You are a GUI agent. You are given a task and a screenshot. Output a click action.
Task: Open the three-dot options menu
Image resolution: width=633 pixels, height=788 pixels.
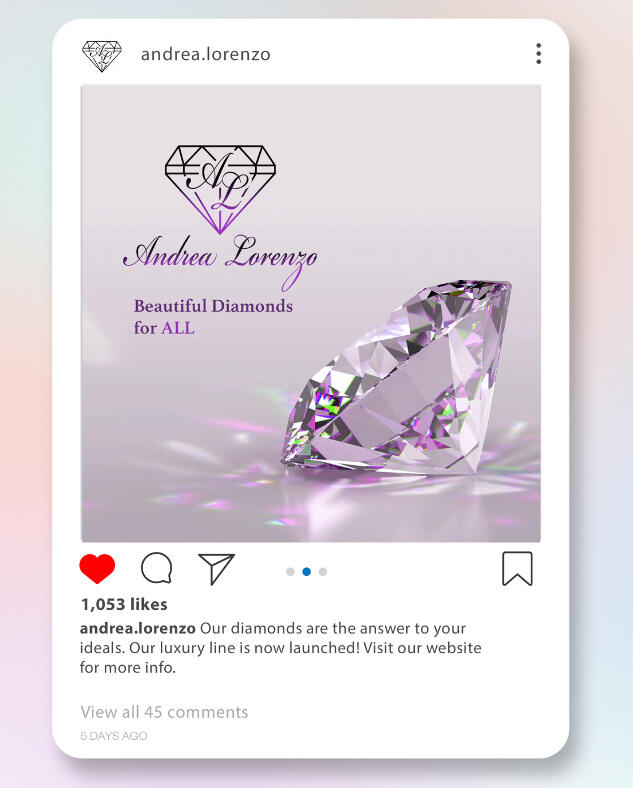[x=539, y=53]
